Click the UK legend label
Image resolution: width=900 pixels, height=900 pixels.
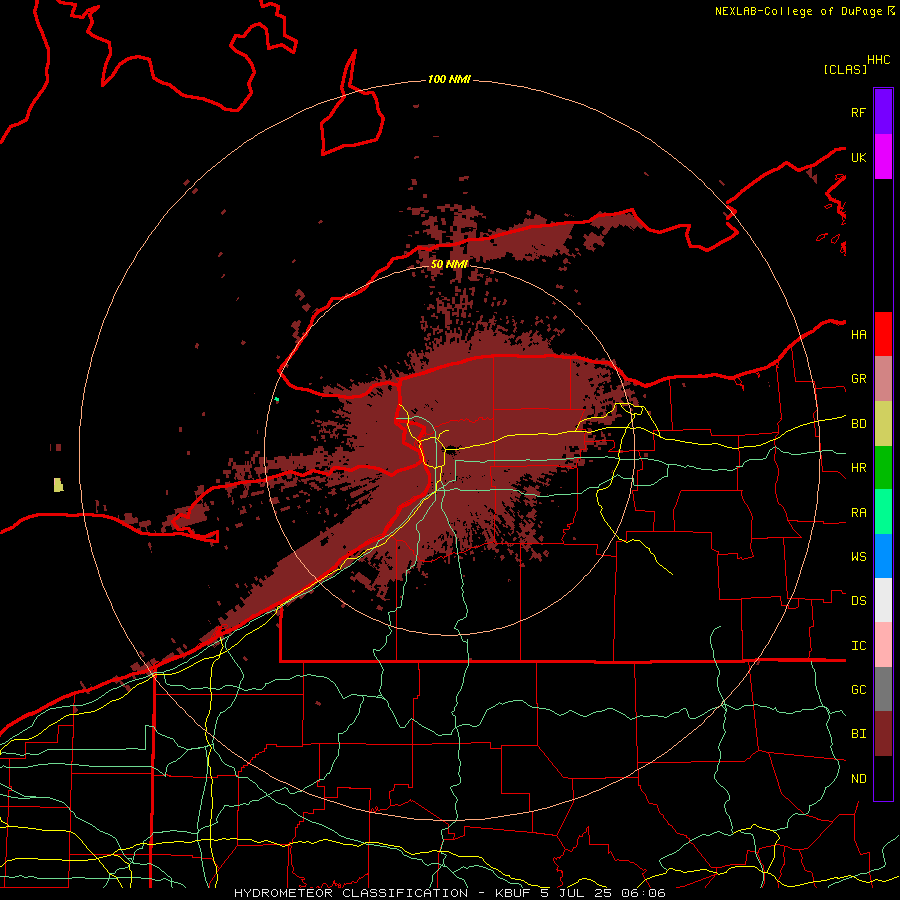tap(859, 157)
